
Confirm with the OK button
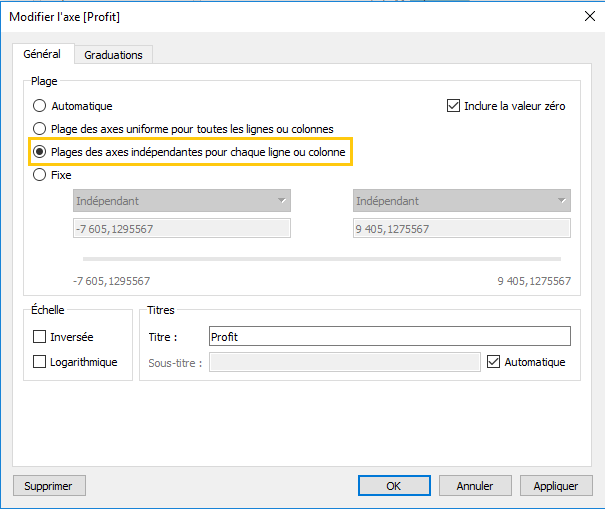tap(394, 485)
